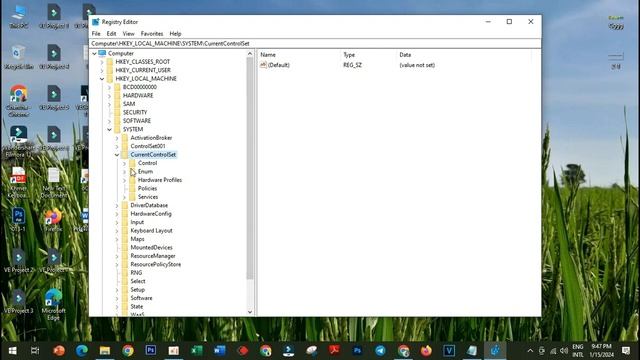Collapse the Computer root node
640x360 pixels.
coord(95,53)
